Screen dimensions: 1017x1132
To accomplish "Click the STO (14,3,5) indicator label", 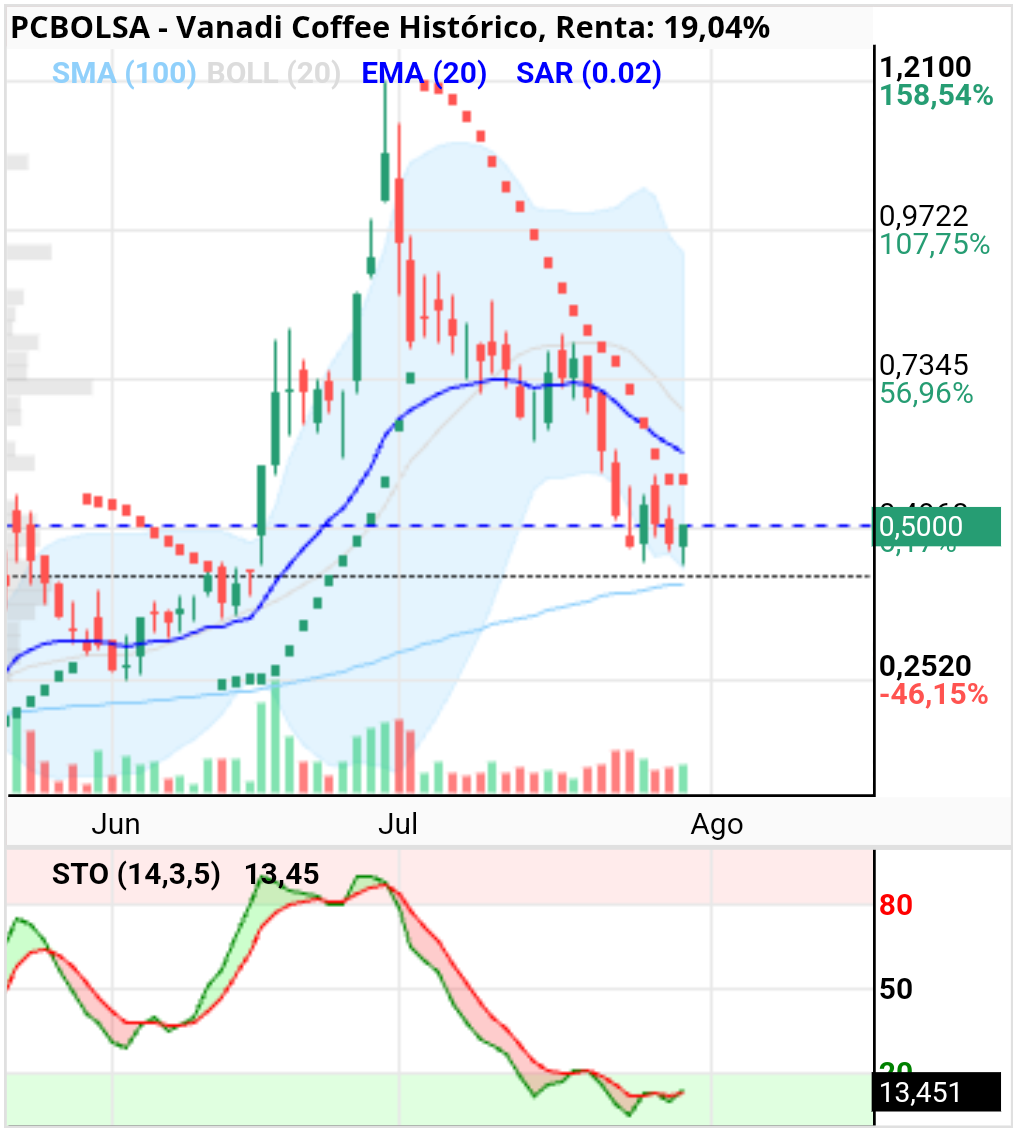I will [x=136, y=874].
